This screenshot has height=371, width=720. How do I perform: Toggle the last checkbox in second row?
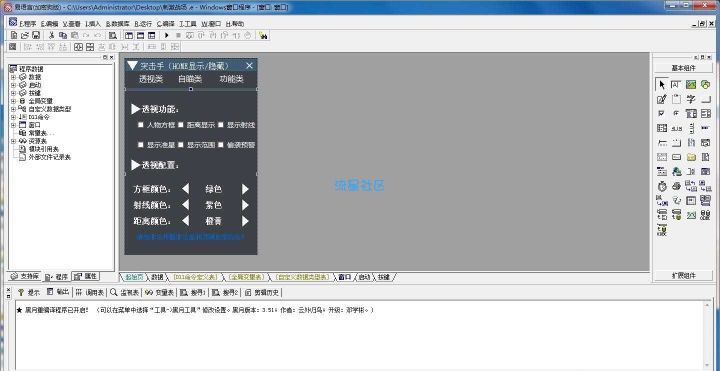[221, 145]
